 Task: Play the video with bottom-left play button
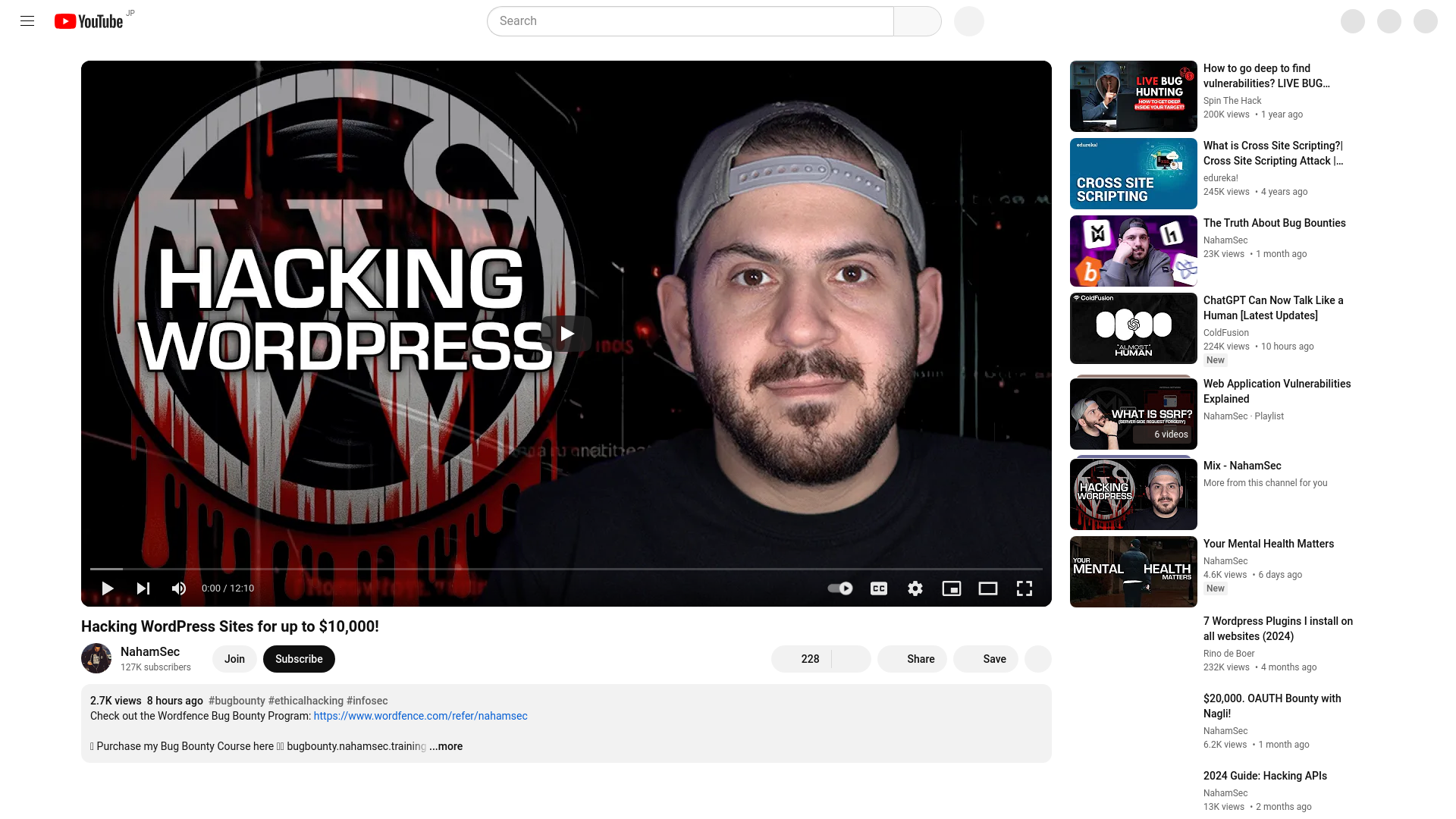107,588
